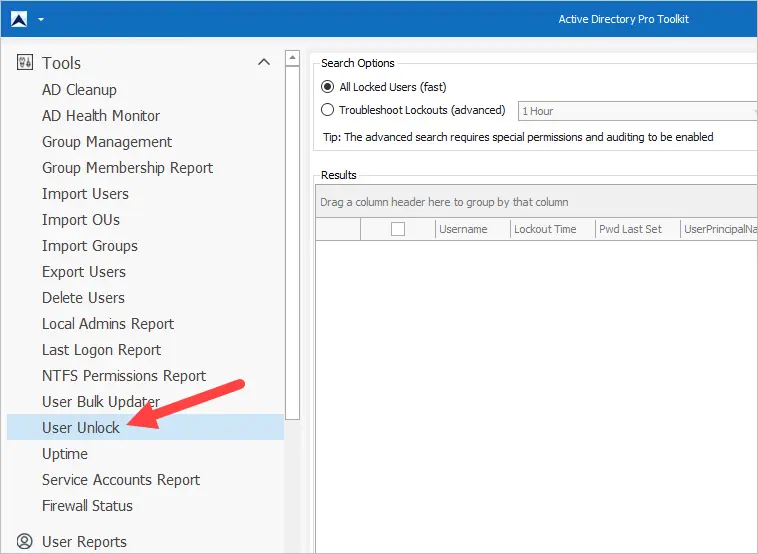Click the User Reports section icon
This screenshot has height=554, width=758.
click(25, 541)
